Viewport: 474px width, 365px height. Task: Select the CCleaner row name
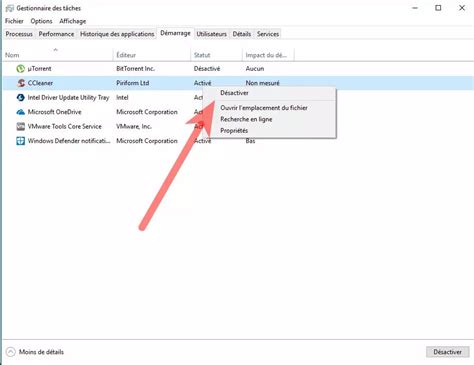40,83
